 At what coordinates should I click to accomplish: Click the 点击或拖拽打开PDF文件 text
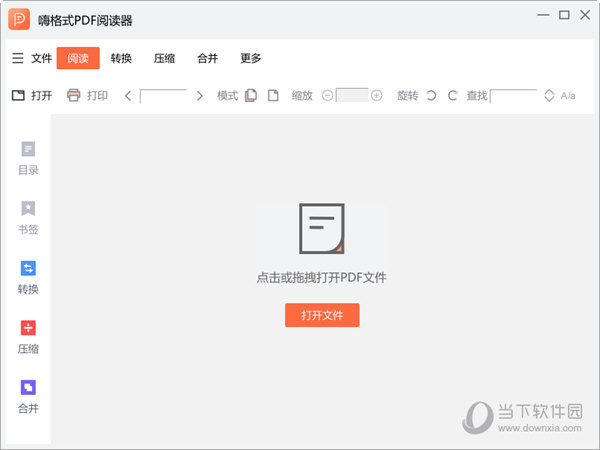(321, 277)
